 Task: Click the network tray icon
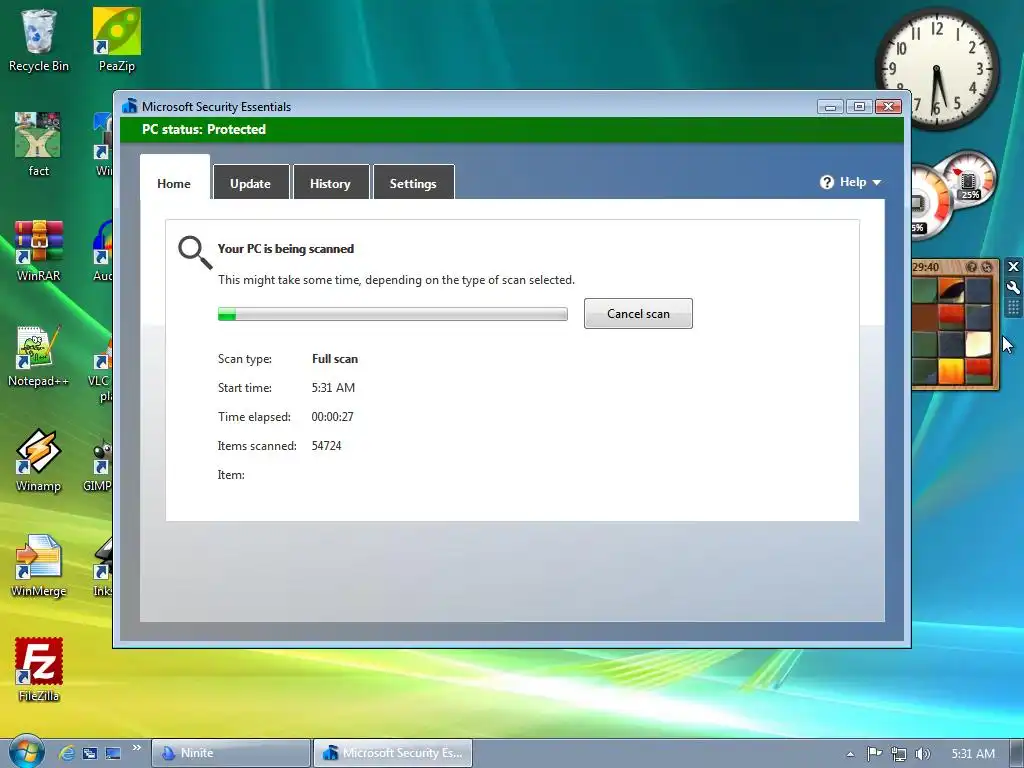tap(899, 754)
